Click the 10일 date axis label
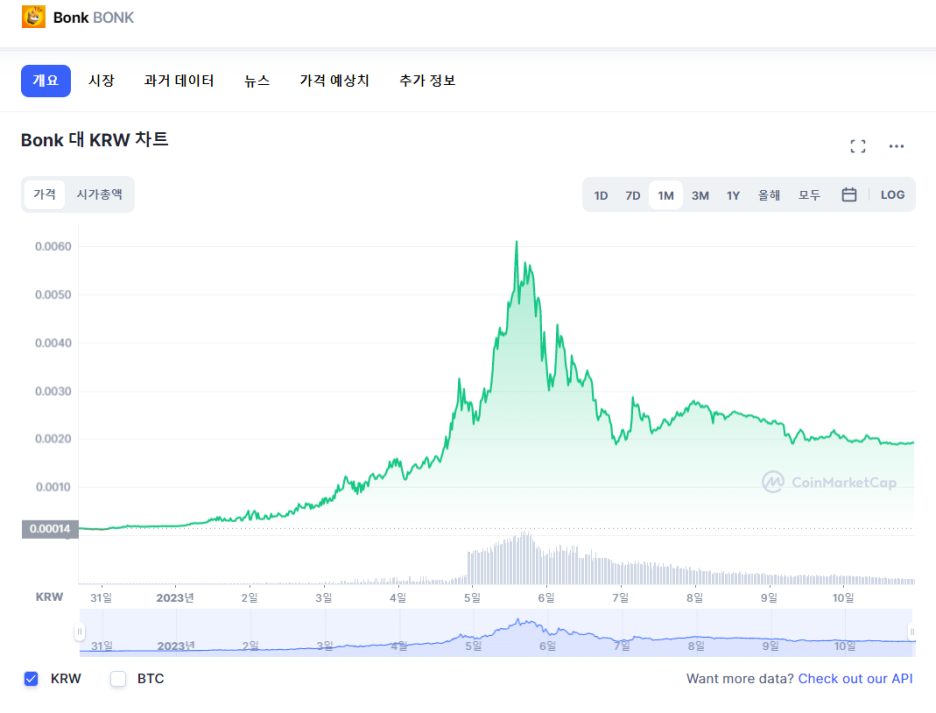This screenshot has height=713, width=936. [x=843, y=598]
